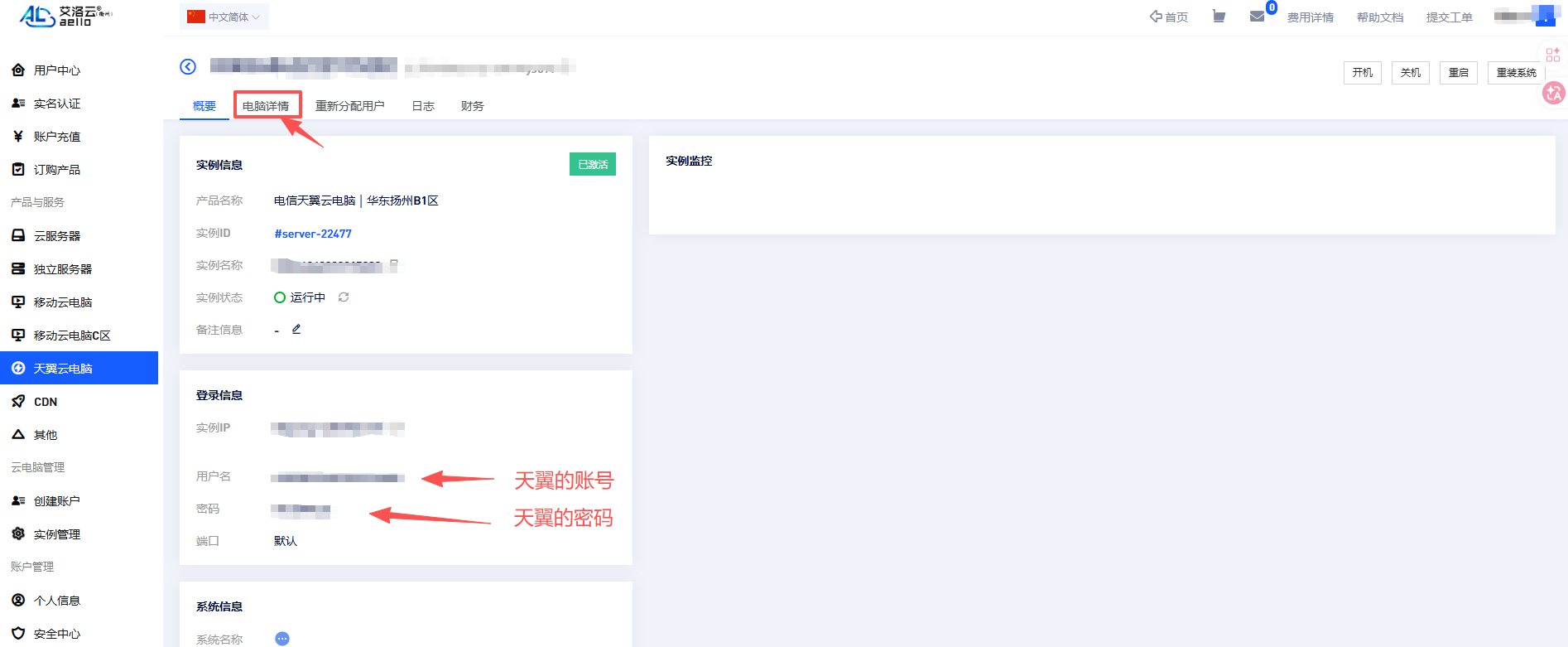Switch to the 电脑详情 tab
This screenshot has width=1568, height=647.
coord(266,106)
